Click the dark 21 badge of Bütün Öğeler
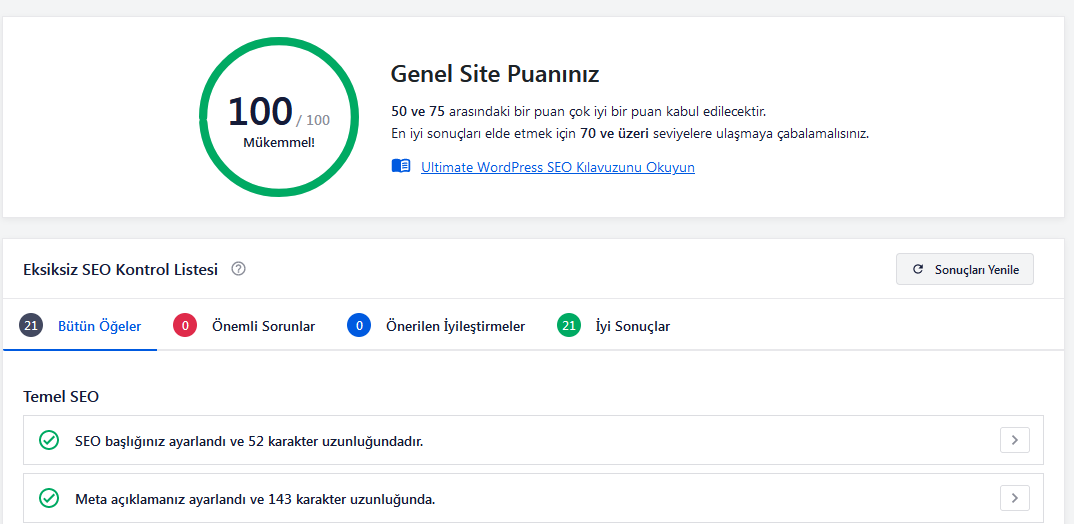 point(31,326)
